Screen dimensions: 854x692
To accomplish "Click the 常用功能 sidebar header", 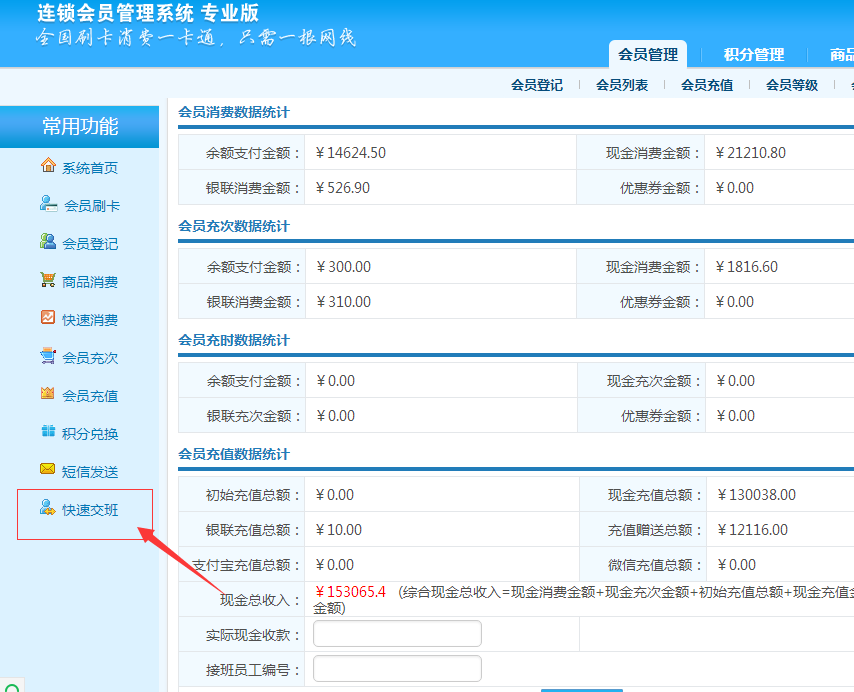I will tap(80, 126).
